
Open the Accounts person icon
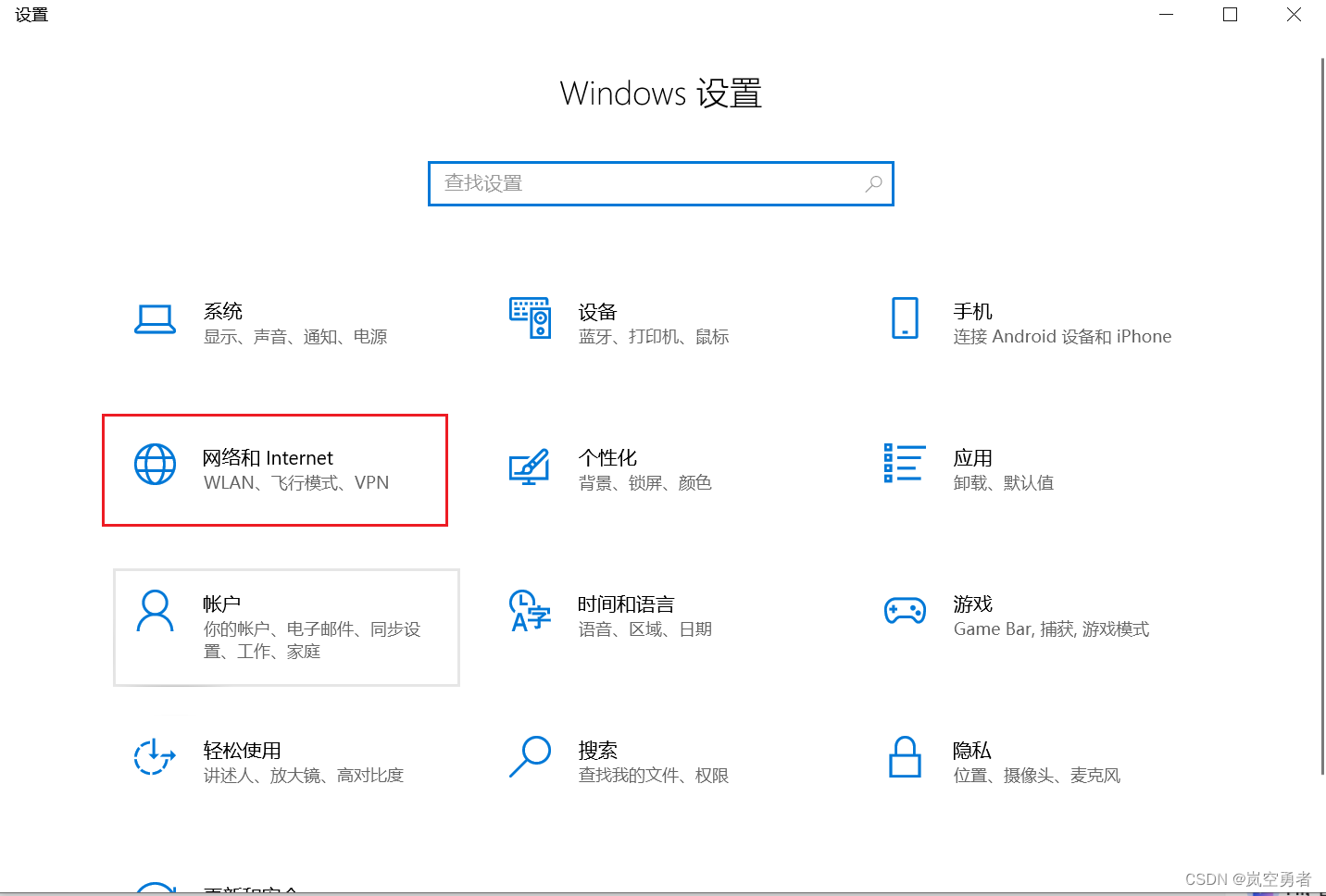pyautogui.click(x=155, y=611)
